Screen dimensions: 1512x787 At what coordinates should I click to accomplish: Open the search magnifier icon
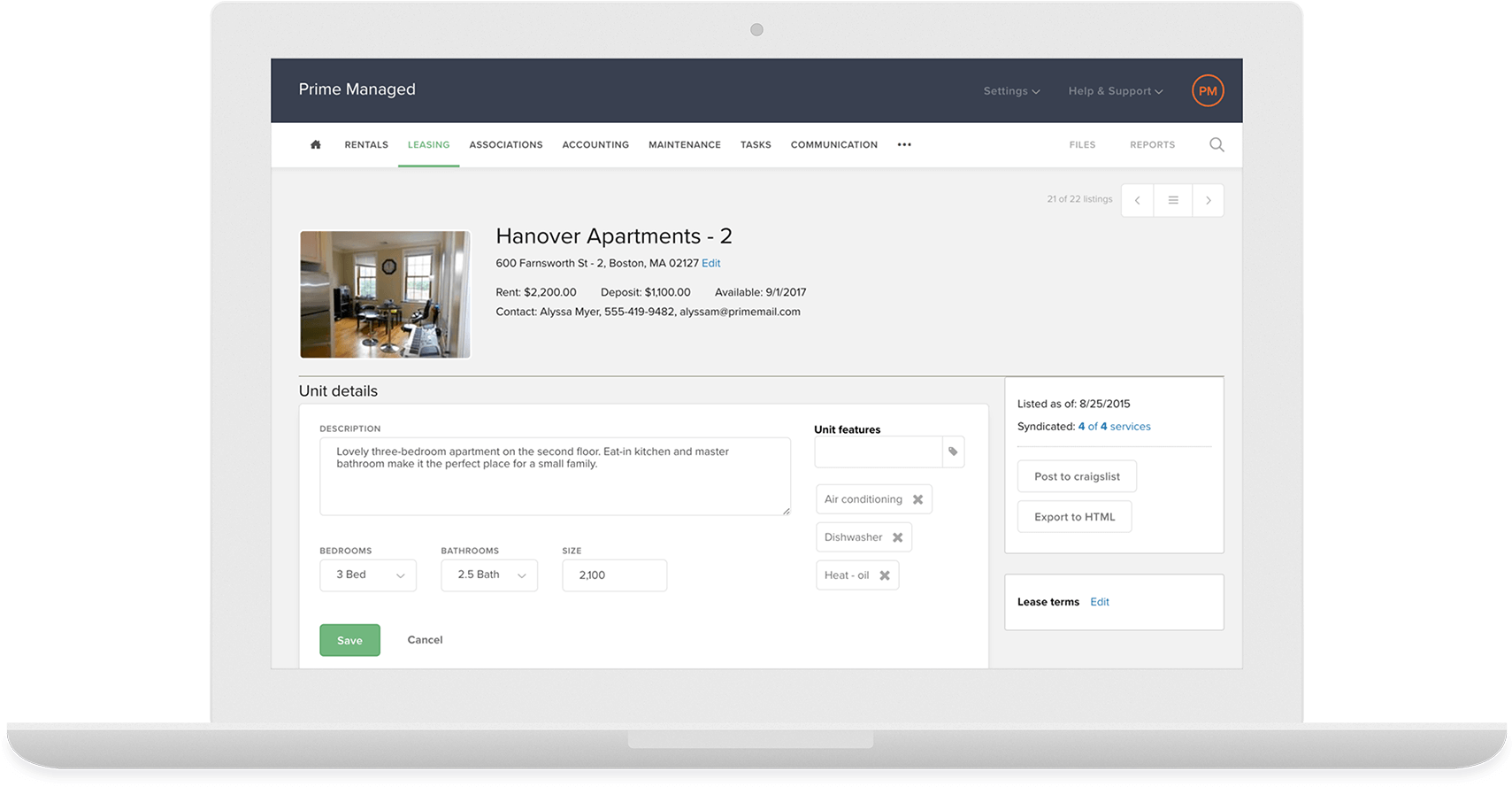tap(1217, 144)
